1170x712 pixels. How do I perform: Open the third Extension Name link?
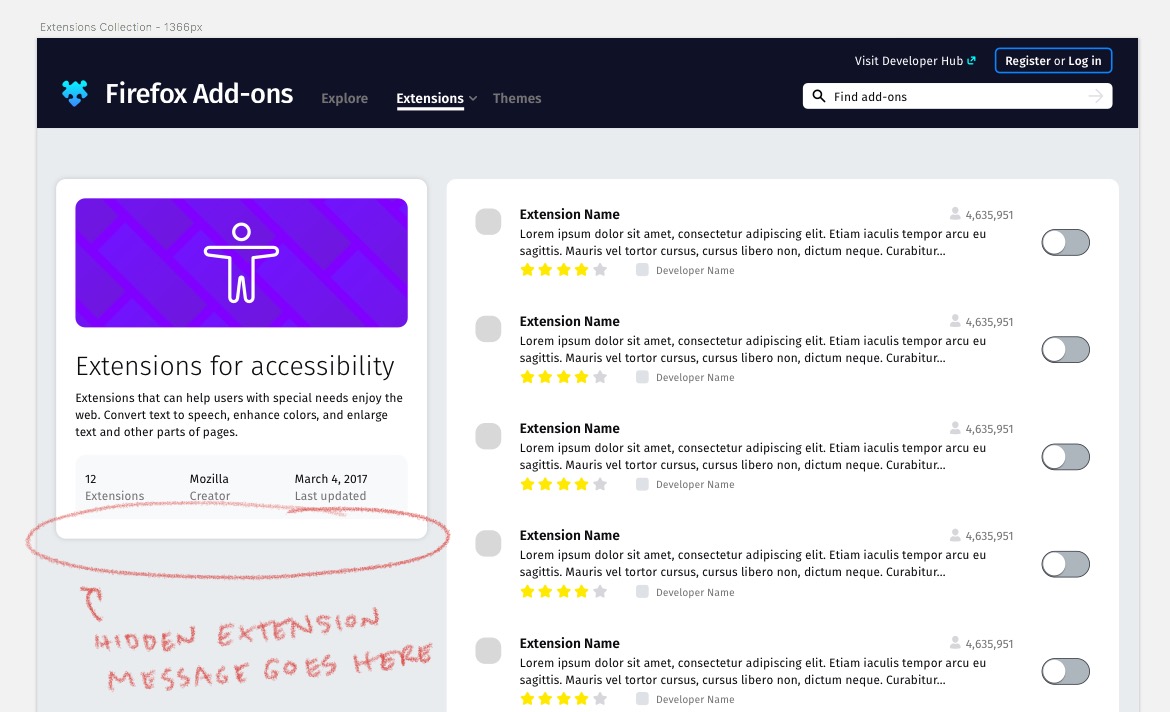point(569,428)
